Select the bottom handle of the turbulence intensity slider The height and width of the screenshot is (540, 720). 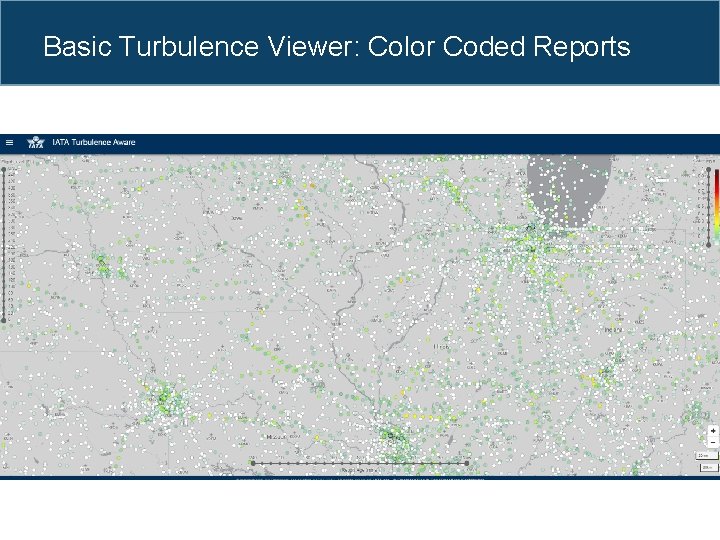(709, 245)
